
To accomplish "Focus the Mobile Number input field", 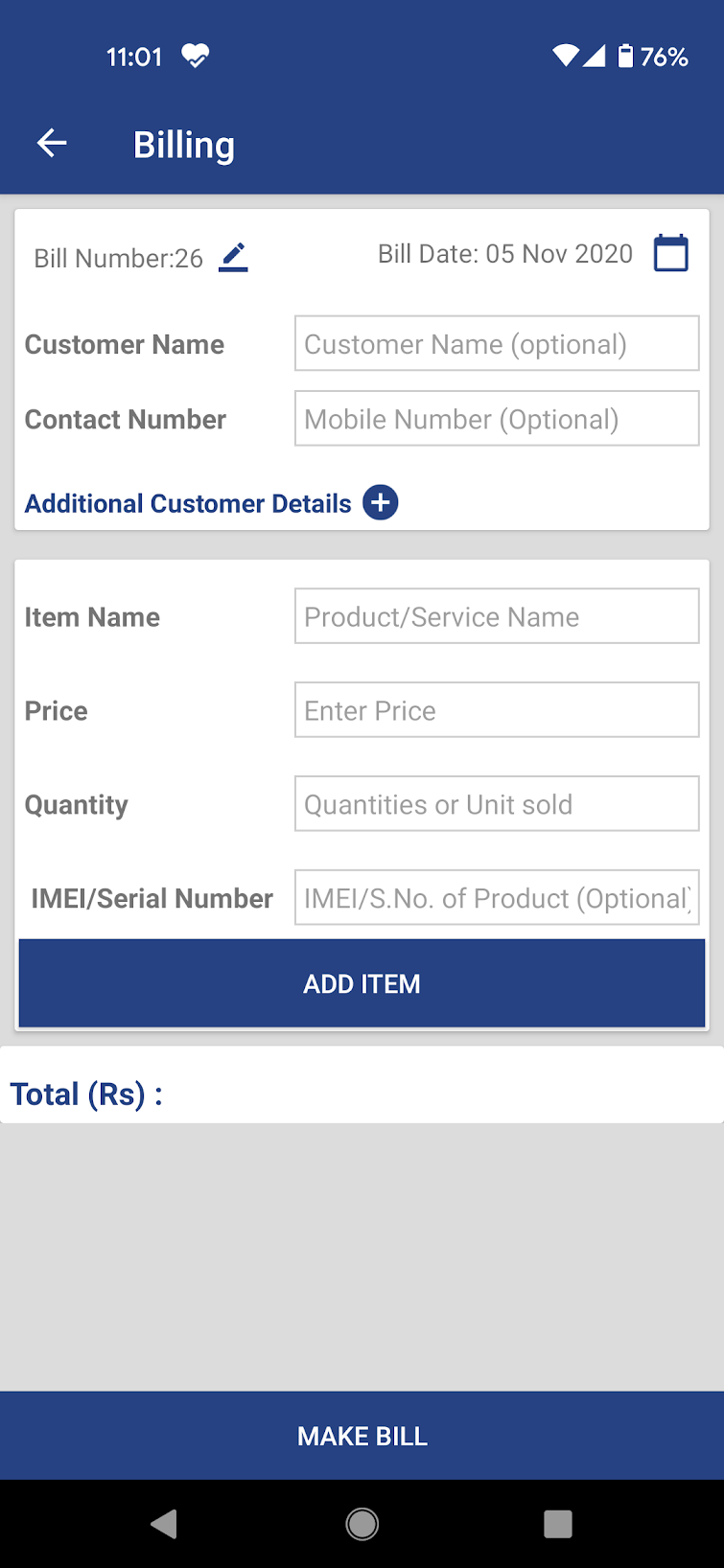I will click(496, 418).
